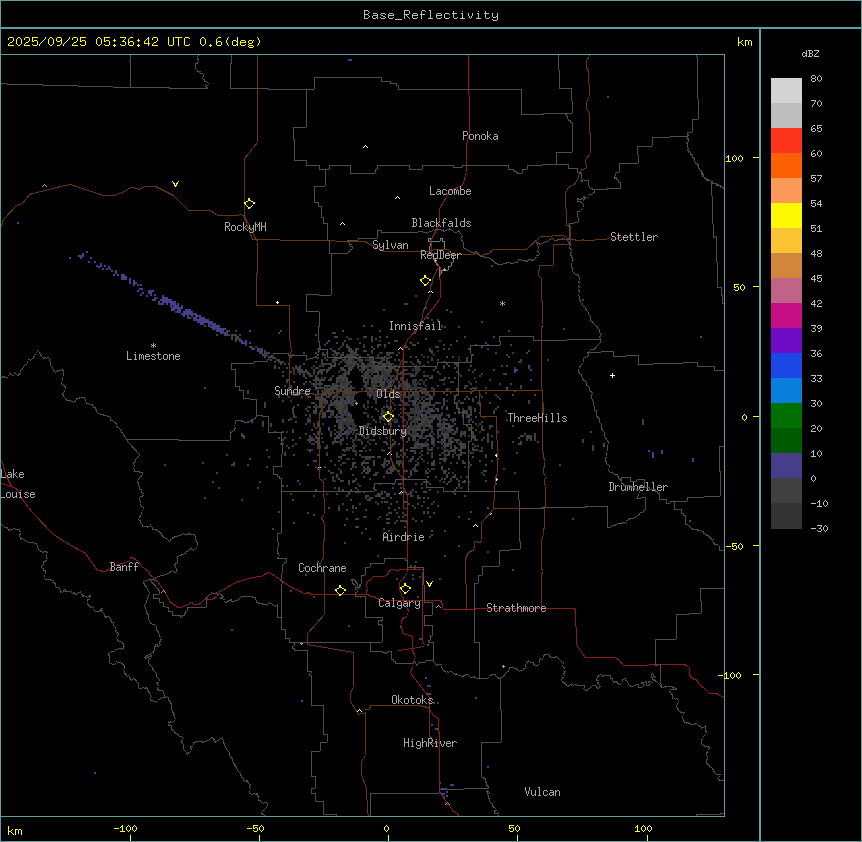Click the magenta swatch in the dBZ legend

[786, 315]
